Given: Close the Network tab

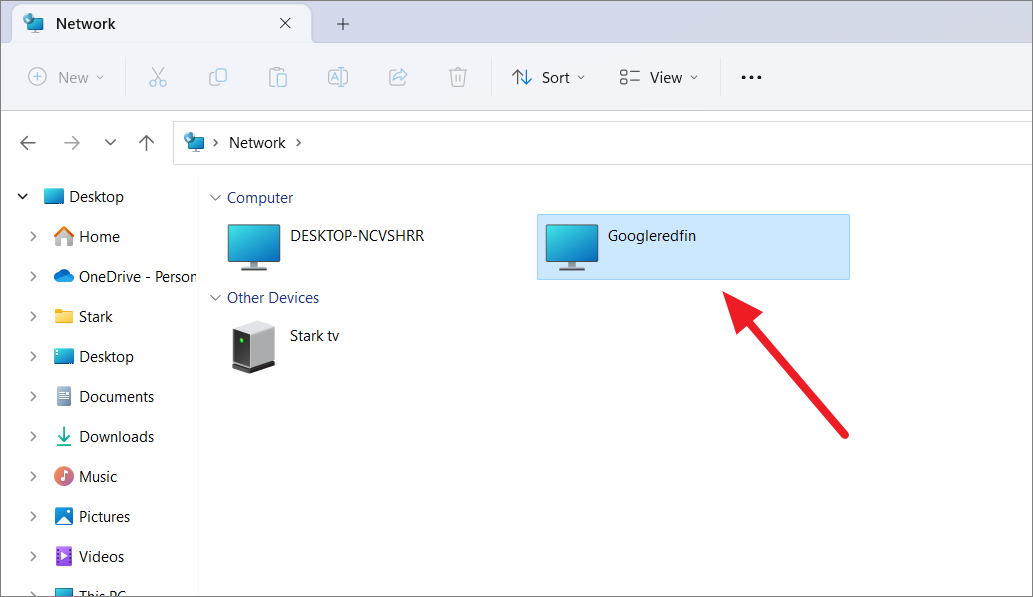Looking at the screenshot, I should [x=285, y=23].
